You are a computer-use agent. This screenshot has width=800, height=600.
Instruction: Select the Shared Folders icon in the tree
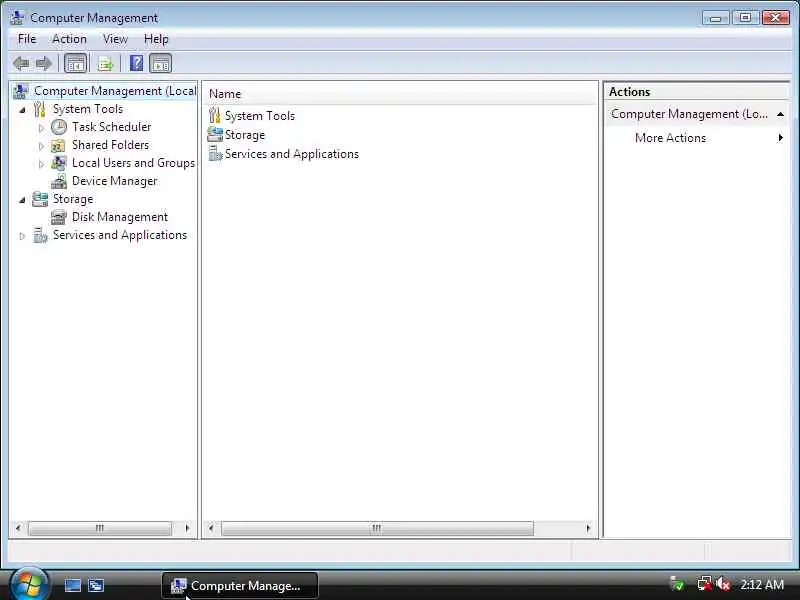58,145
